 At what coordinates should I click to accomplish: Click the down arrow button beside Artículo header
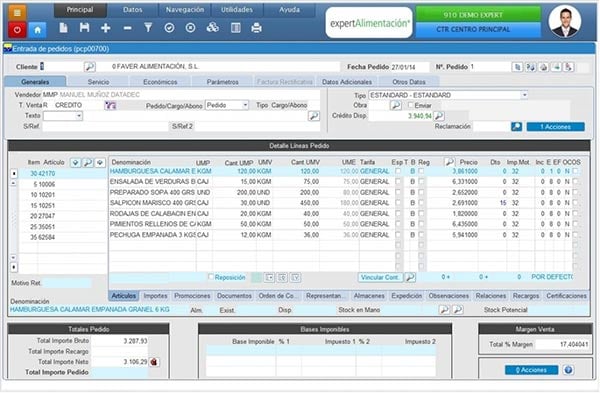(75, 163)
